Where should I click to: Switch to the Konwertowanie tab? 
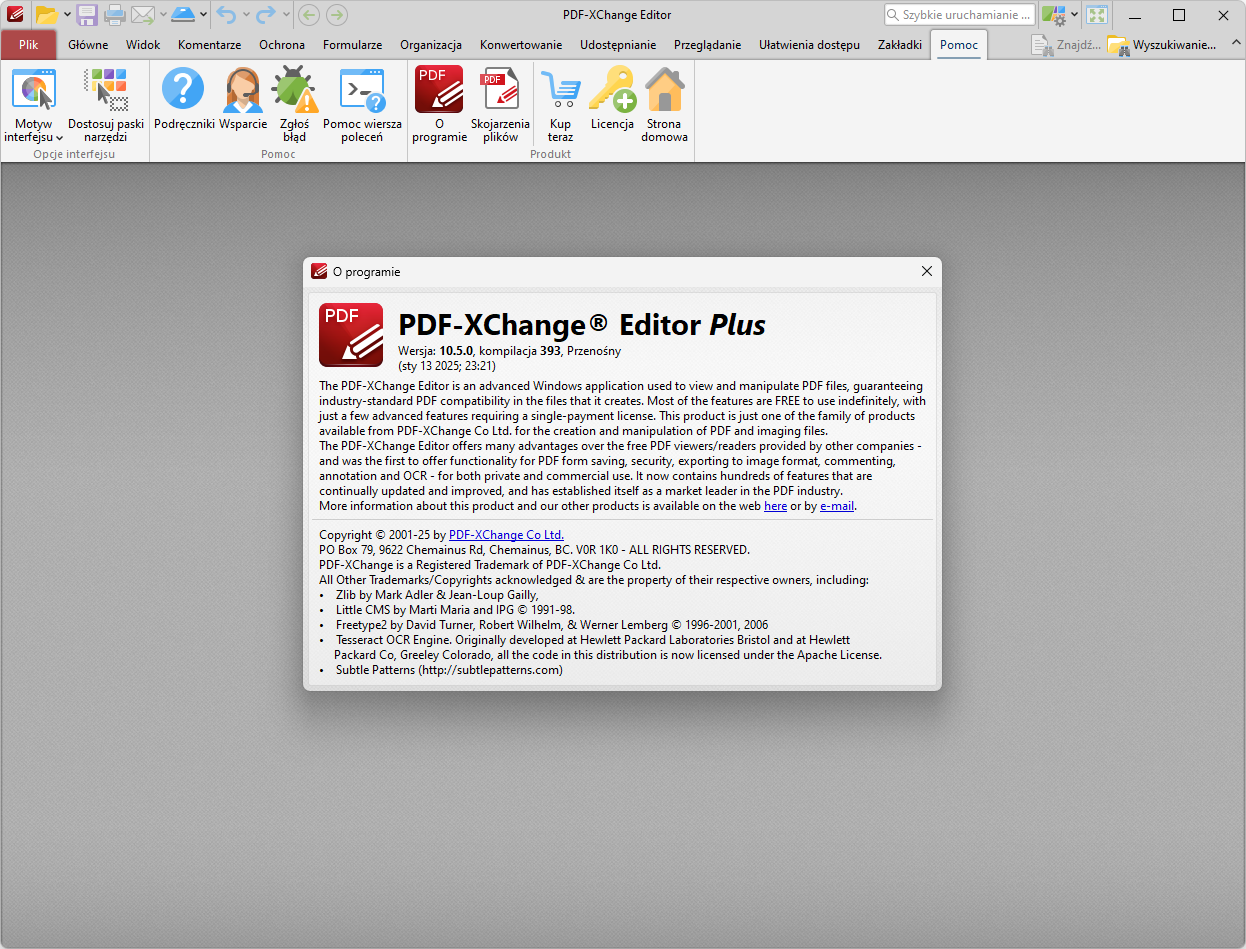coord(521,45)
